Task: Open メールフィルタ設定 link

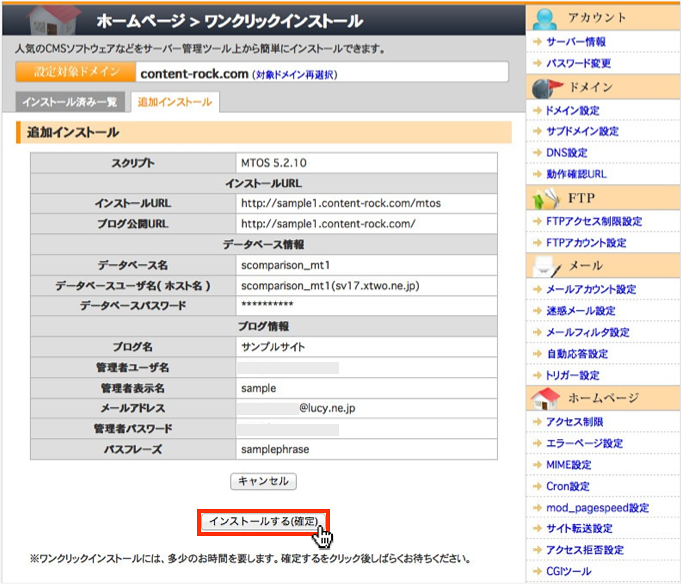Action: 588,333
